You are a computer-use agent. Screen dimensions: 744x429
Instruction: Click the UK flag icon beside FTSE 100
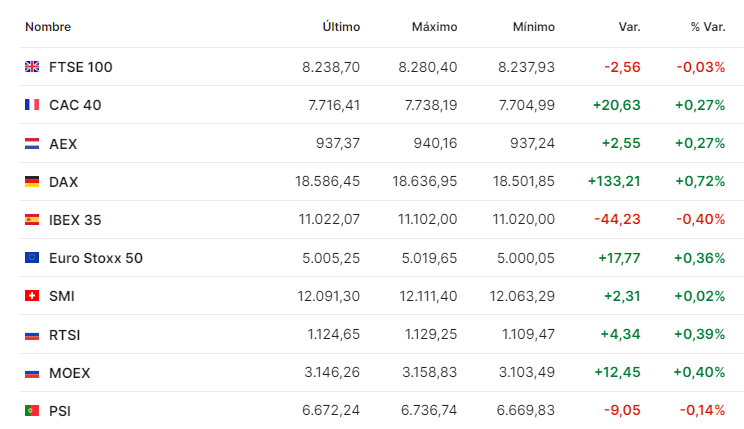coord(32,66)
